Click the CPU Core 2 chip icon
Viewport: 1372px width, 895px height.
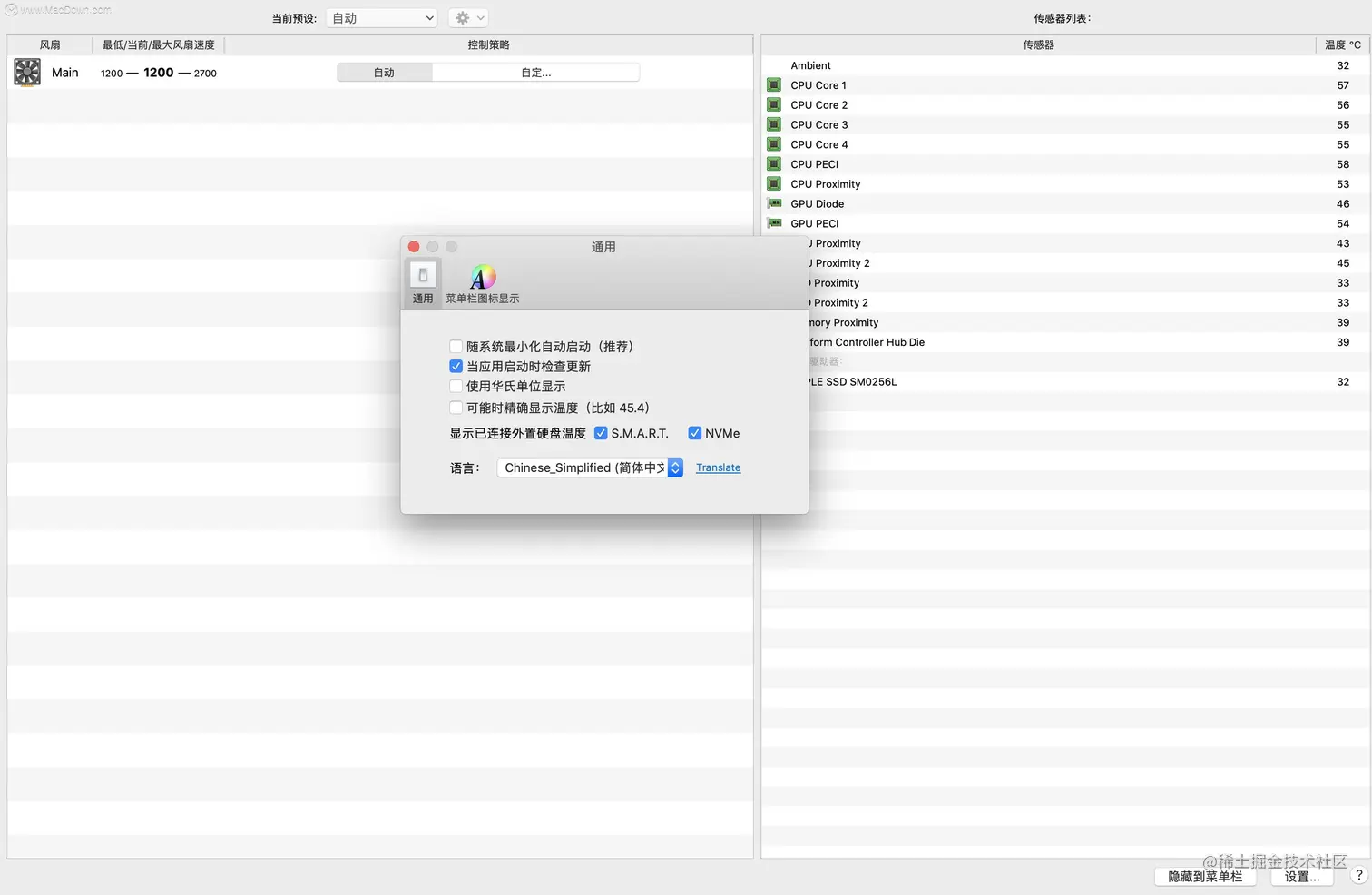pos(774,104)
